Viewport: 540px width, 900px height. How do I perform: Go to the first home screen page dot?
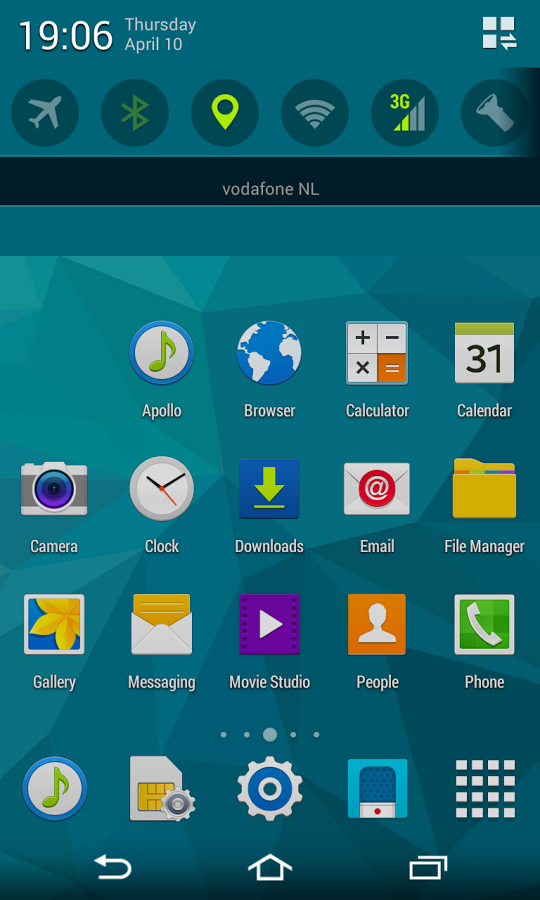pos(223,735)
